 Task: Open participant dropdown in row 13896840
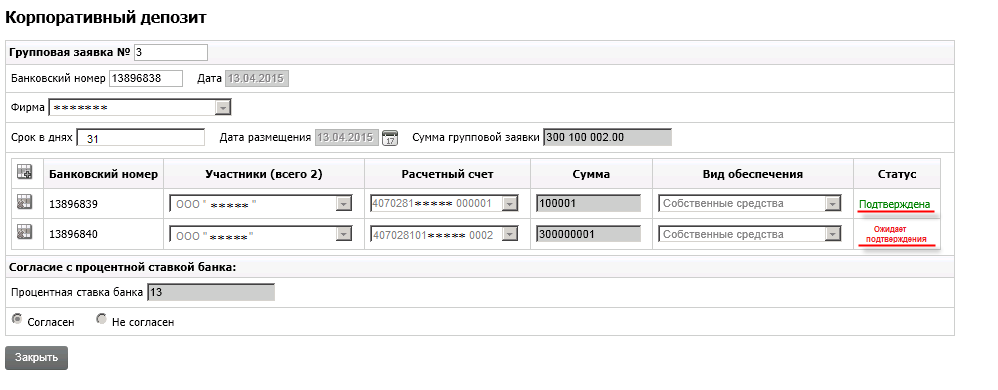260,234
